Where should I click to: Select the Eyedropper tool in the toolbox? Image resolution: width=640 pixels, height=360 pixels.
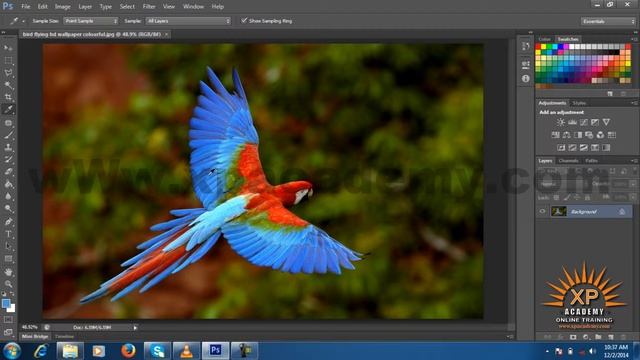[x=8, y=109]
